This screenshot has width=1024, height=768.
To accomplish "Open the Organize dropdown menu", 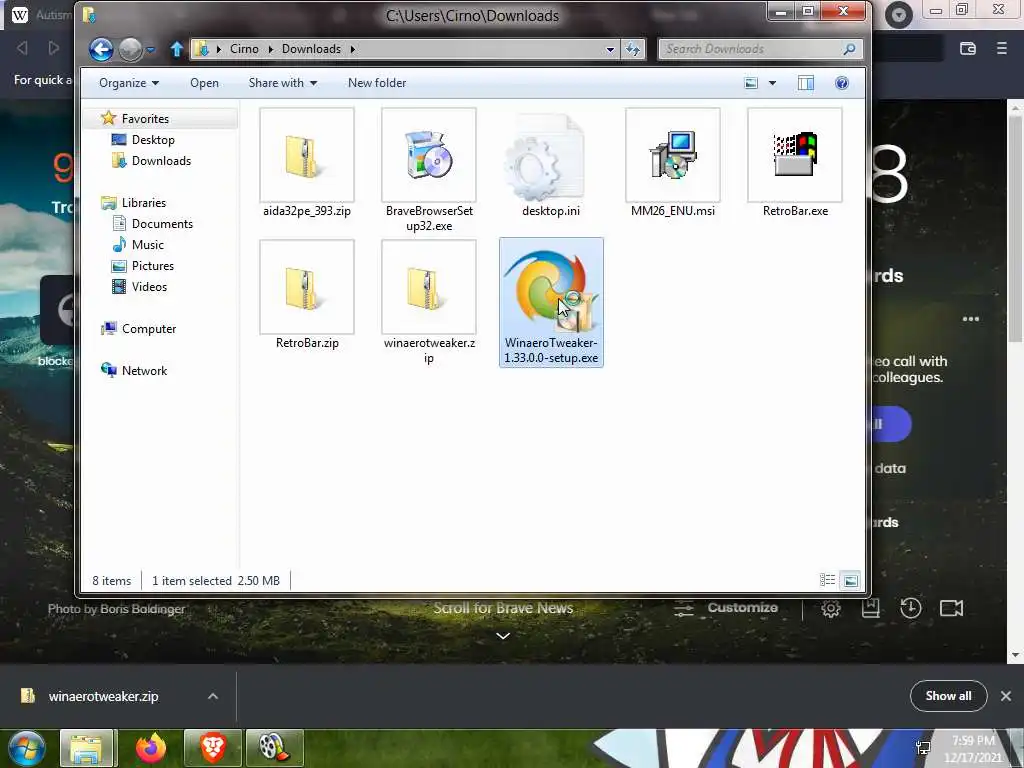I will 129,83.
